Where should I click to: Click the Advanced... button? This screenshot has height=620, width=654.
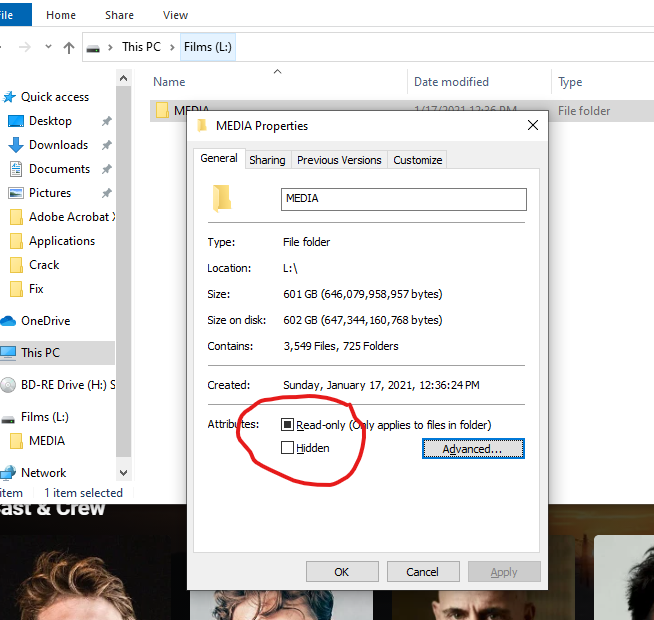click(473, 449)
